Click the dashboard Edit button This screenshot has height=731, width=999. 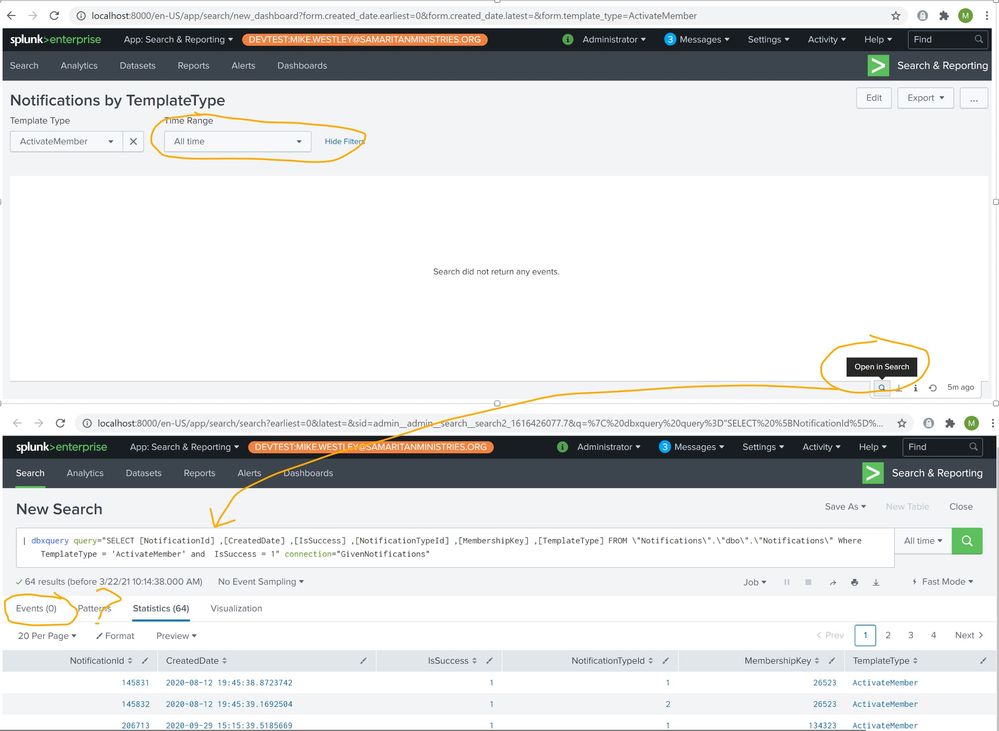873,98
